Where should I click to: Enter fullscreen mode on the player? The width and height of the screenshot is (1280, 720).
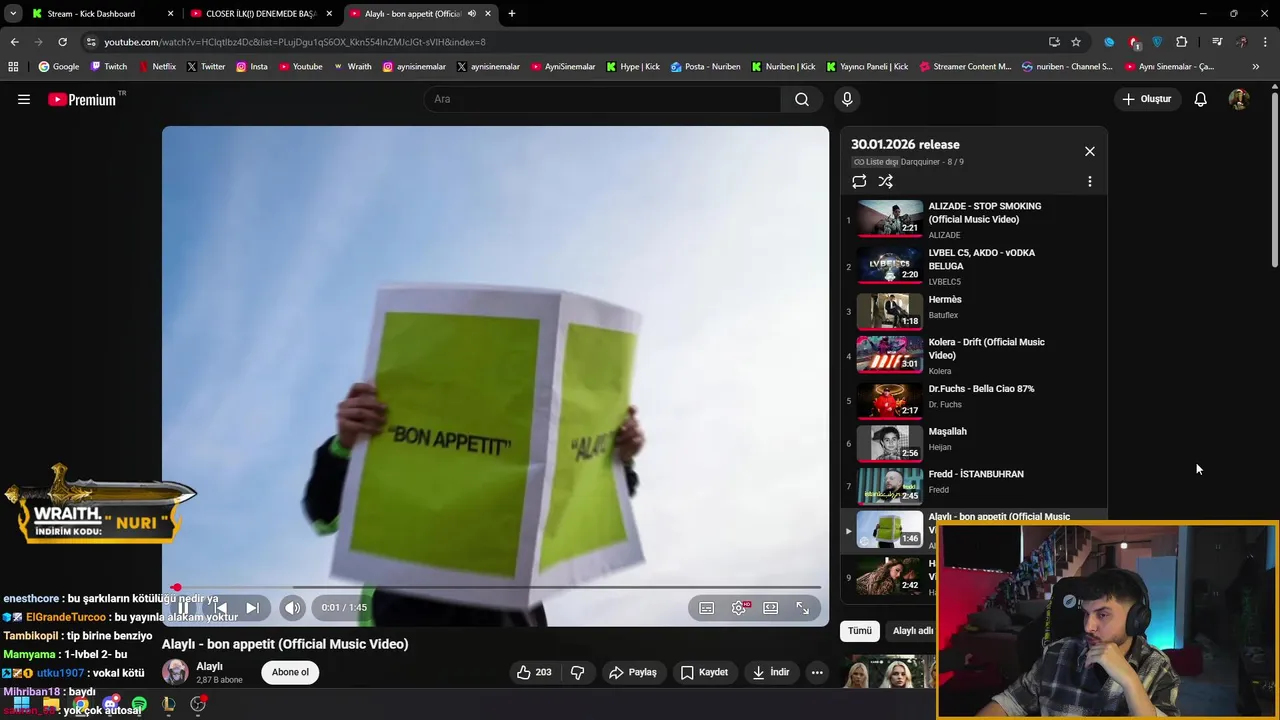coord(803,607)
